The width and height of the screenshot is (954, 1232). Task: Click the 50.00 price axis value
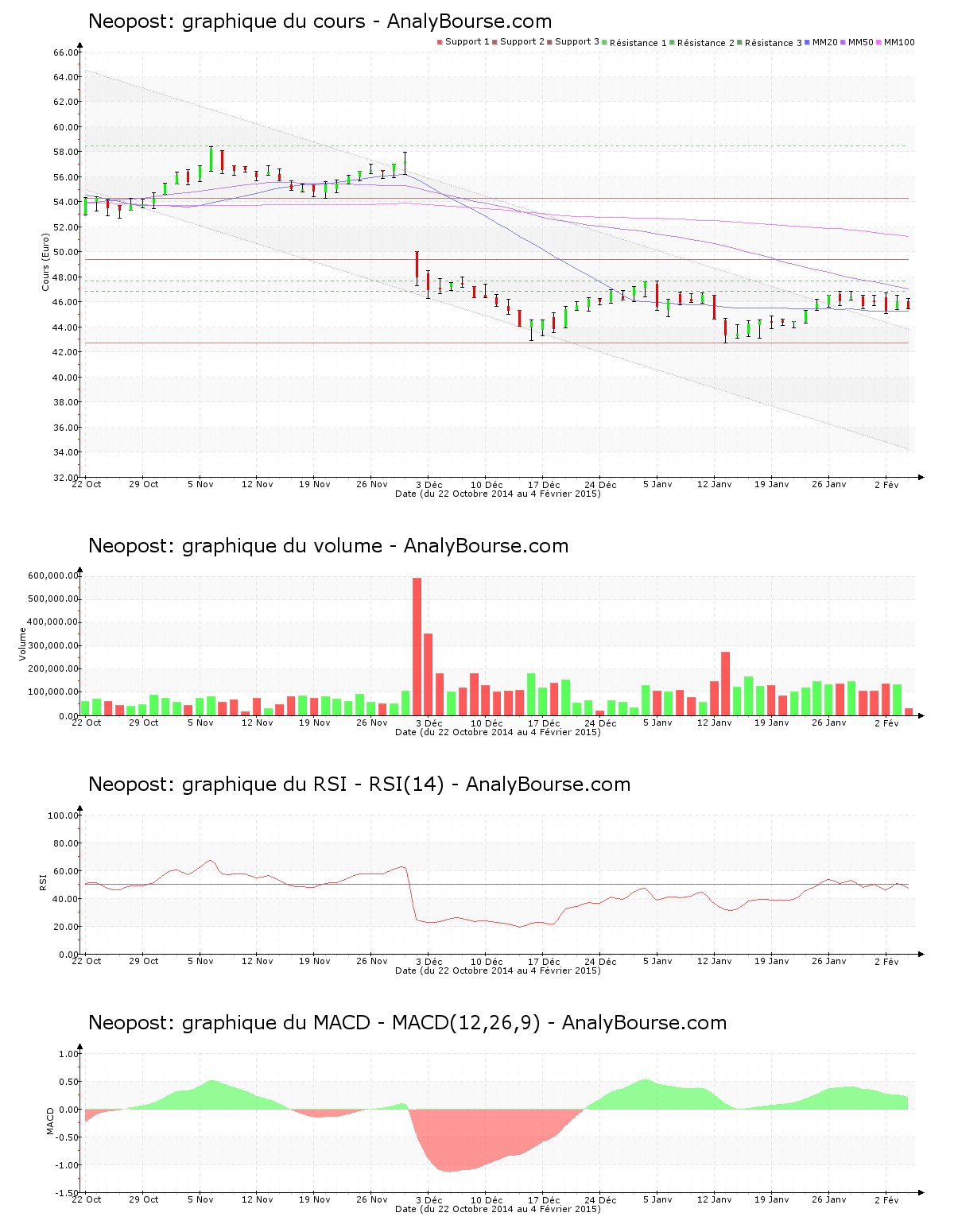[66, 252]
